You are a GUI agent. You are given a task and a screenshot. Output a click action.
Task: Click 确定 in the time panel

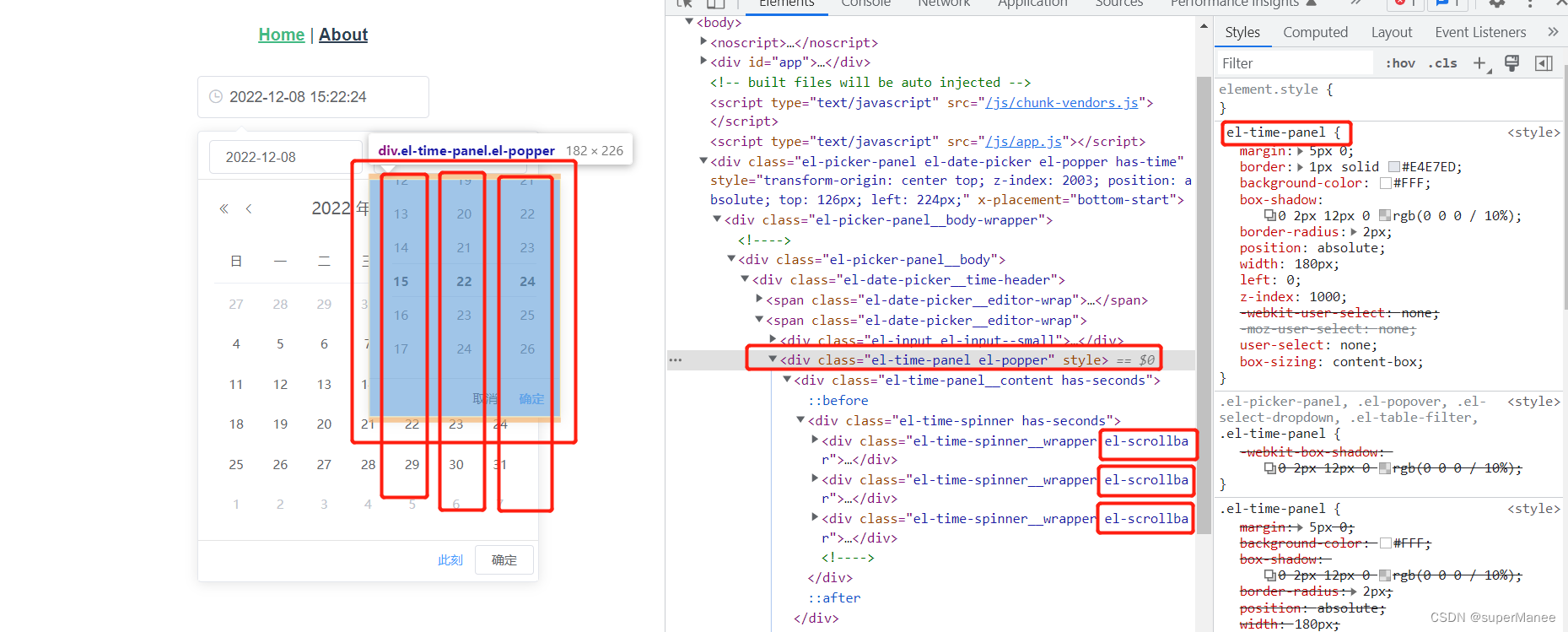tap(531, 399)
